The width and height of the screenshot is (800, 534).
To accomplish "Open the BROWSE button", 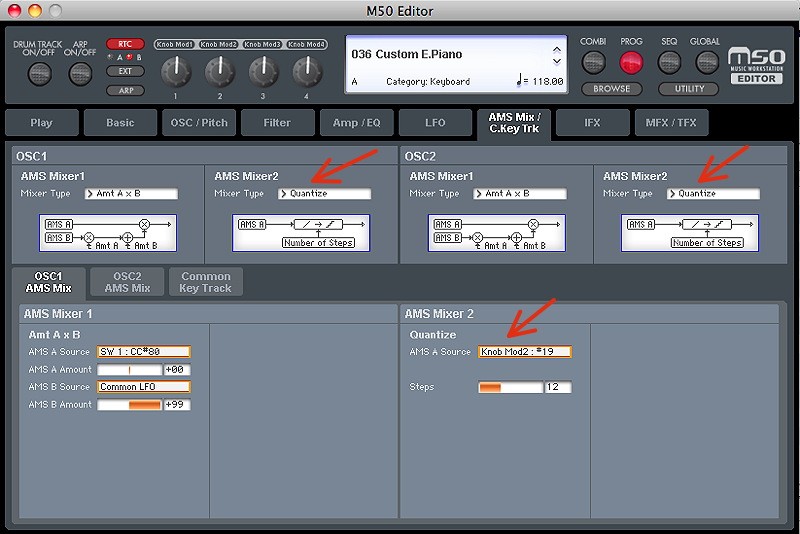I will [x=611, y=89].
